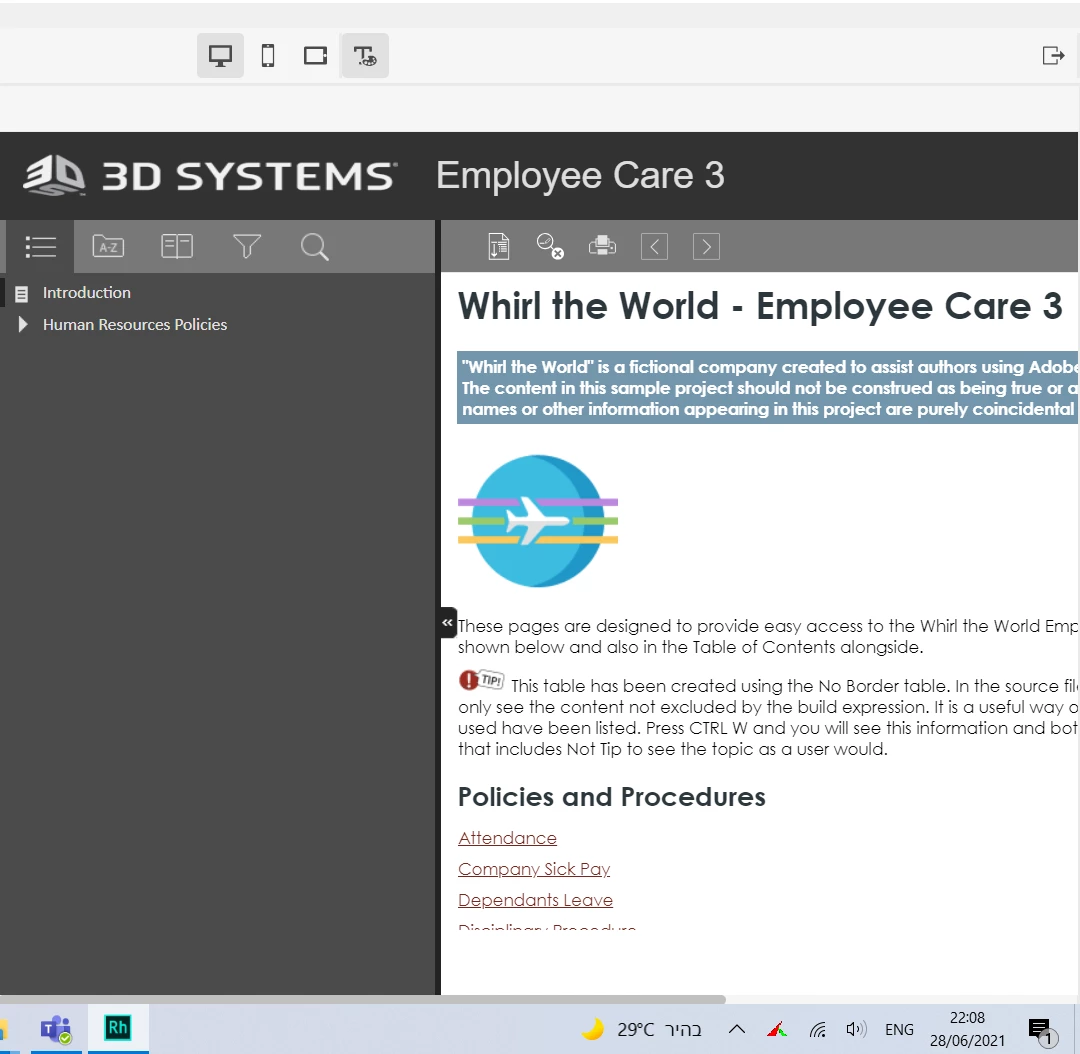Open the clock showing 22:08

pos(967,1029)
